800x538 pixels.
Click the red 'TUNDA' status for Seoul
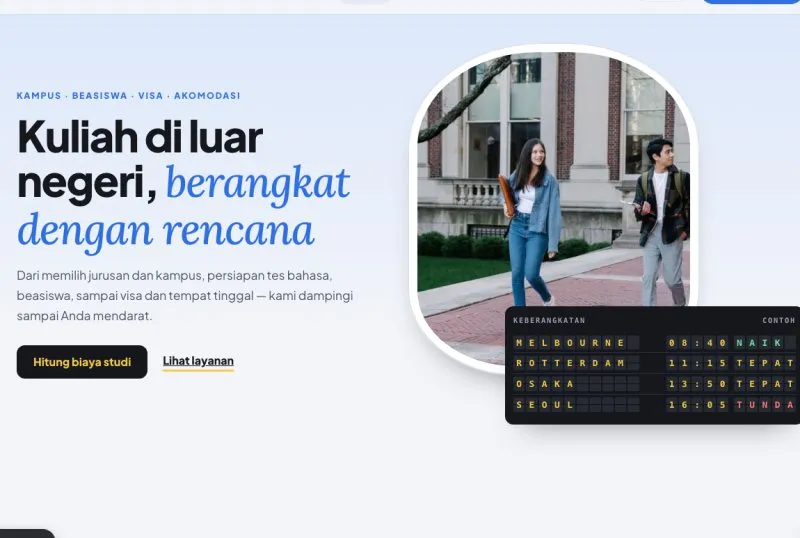tap(765, 405)
